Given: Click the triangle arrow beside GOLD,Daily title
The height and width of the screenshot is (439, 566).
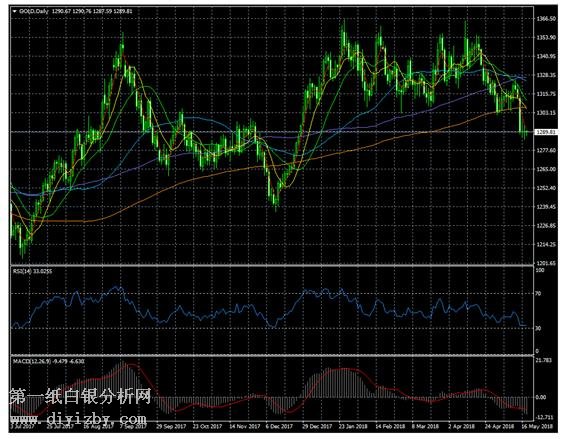Looking at the screenshot, I should pos(14,12).
